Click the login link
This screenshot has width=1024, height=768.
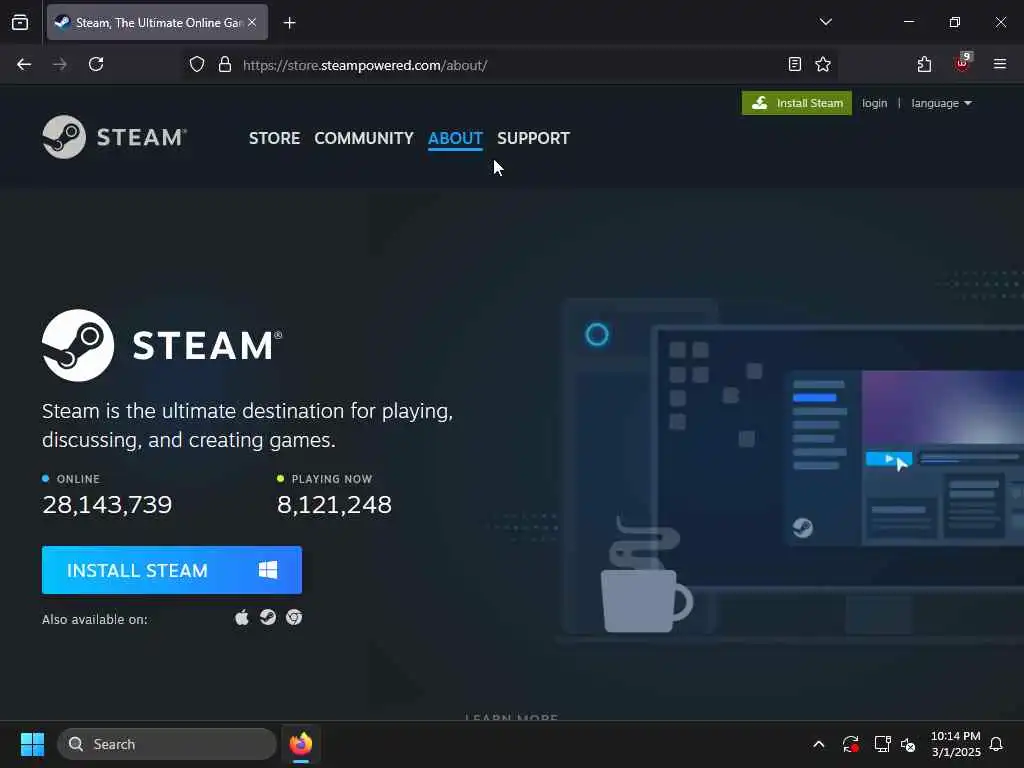[874, 103]
